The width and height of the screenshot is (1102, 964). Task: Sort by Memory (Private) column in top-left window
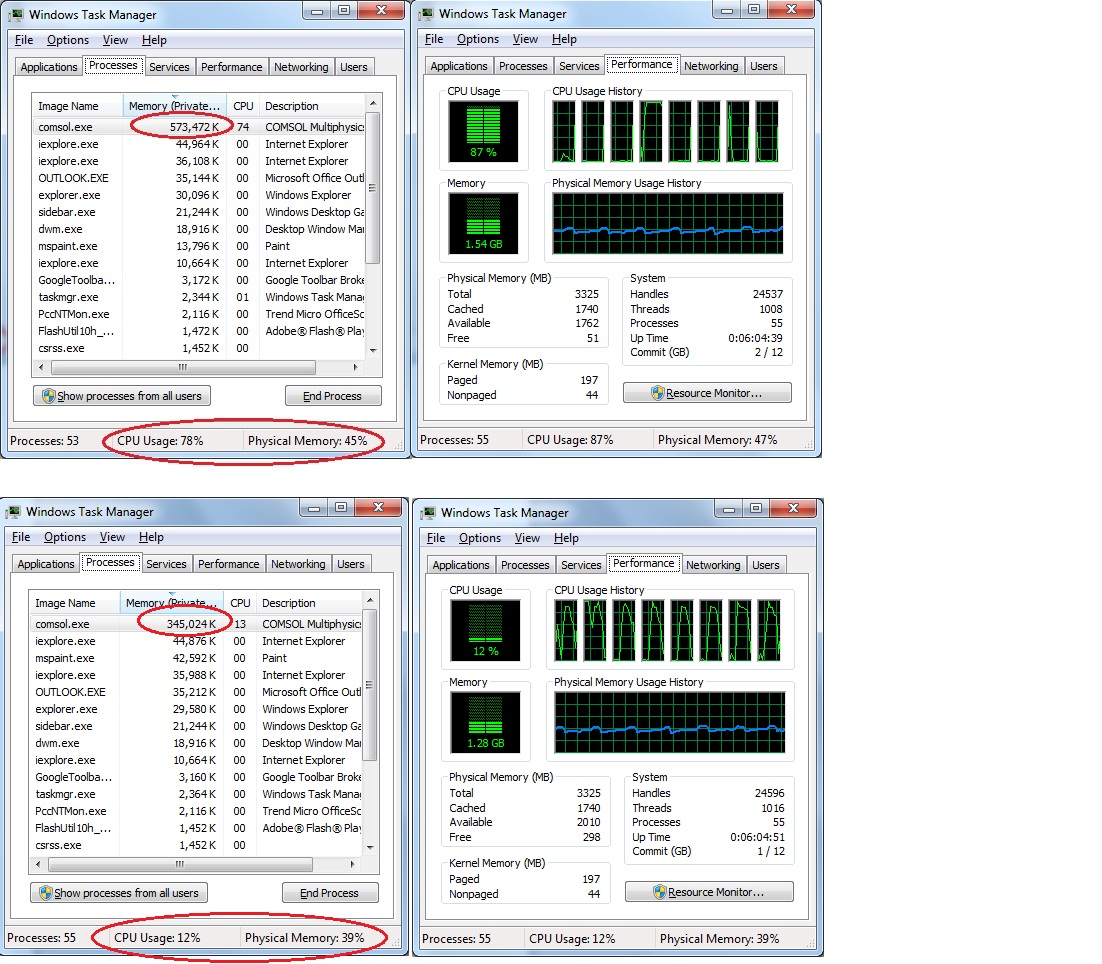[x=174, y=106]
